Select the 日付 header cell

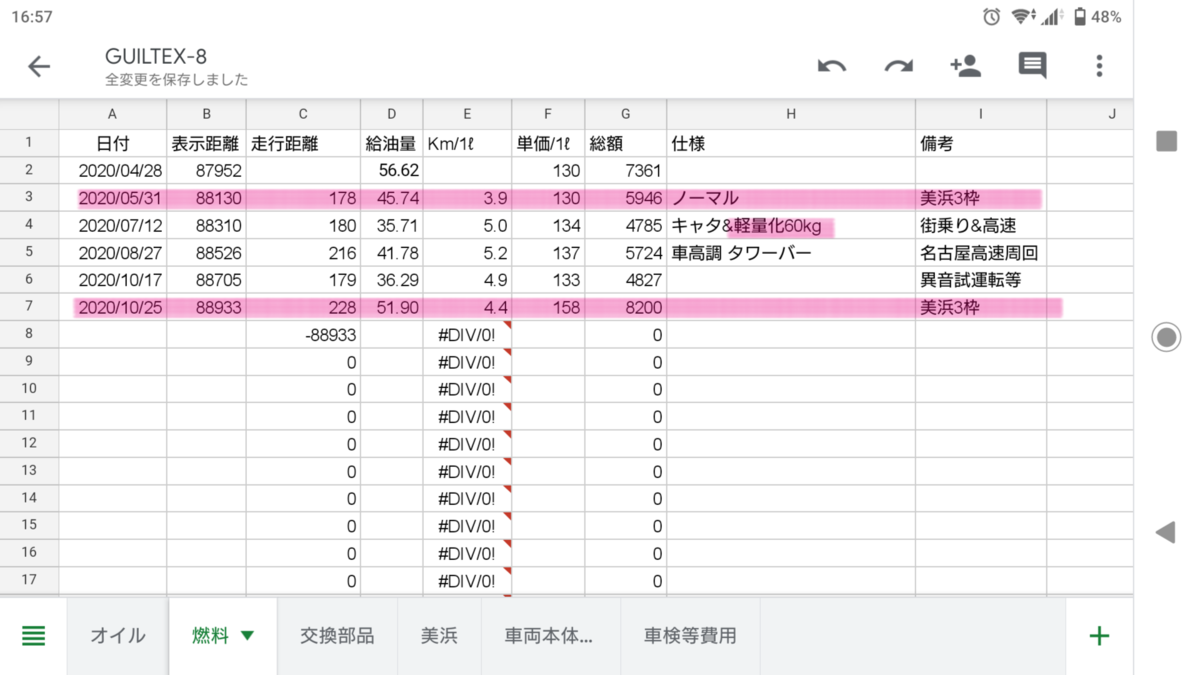[x=113, y=143]
